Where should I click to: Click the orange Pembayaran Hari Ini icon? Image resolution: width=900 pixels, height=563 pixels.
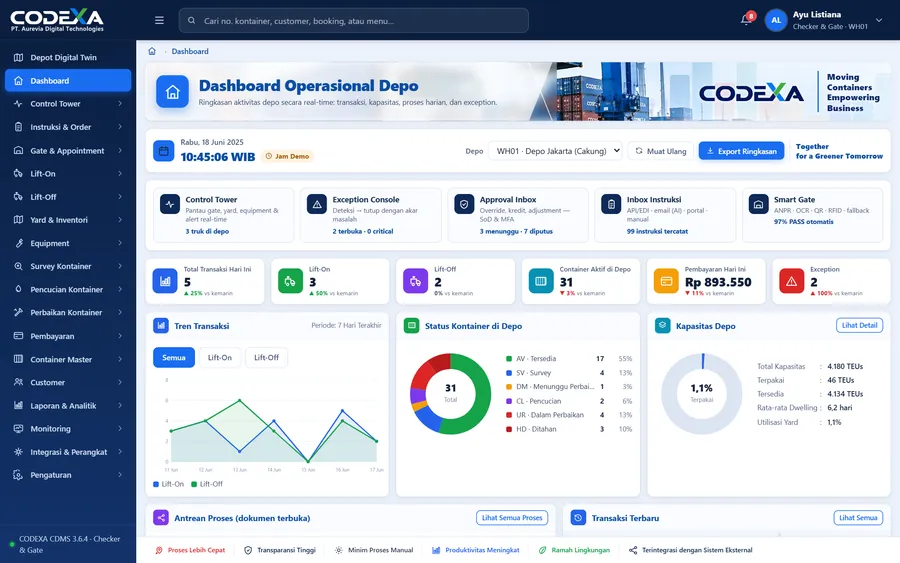(666, 281)
